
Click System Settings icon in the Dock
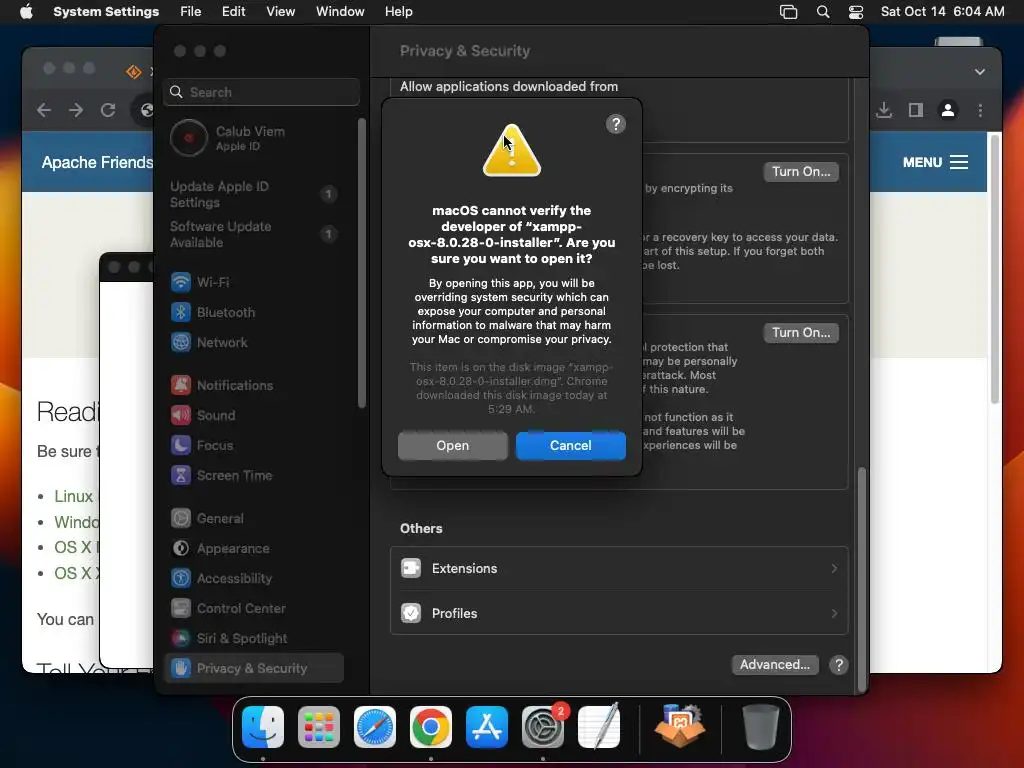pos(543,727)
